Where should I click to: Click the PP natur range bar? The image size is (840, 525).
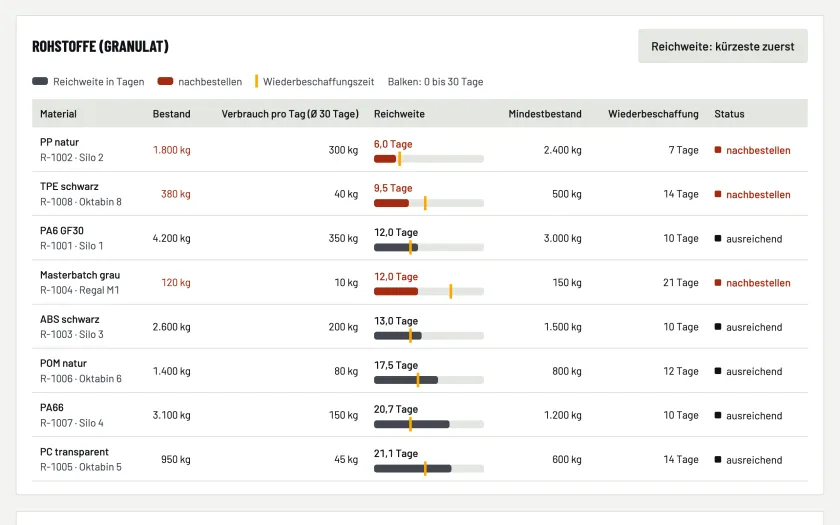tap(429, 159)
